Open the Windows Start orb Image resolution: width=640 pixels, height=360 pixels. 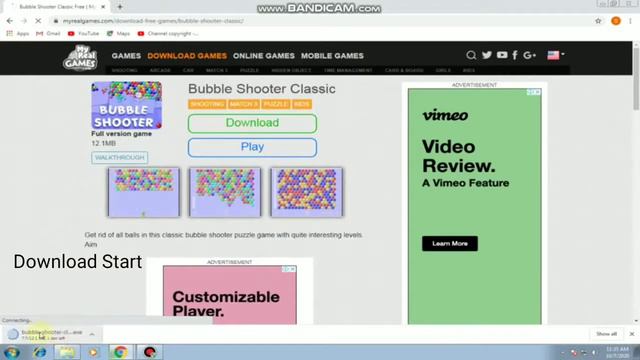[11, 352]
